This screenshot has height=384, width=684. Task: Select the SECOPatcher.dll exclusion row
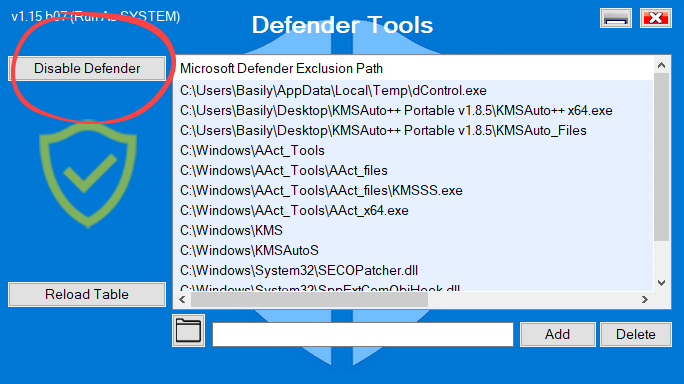point(414,271)
